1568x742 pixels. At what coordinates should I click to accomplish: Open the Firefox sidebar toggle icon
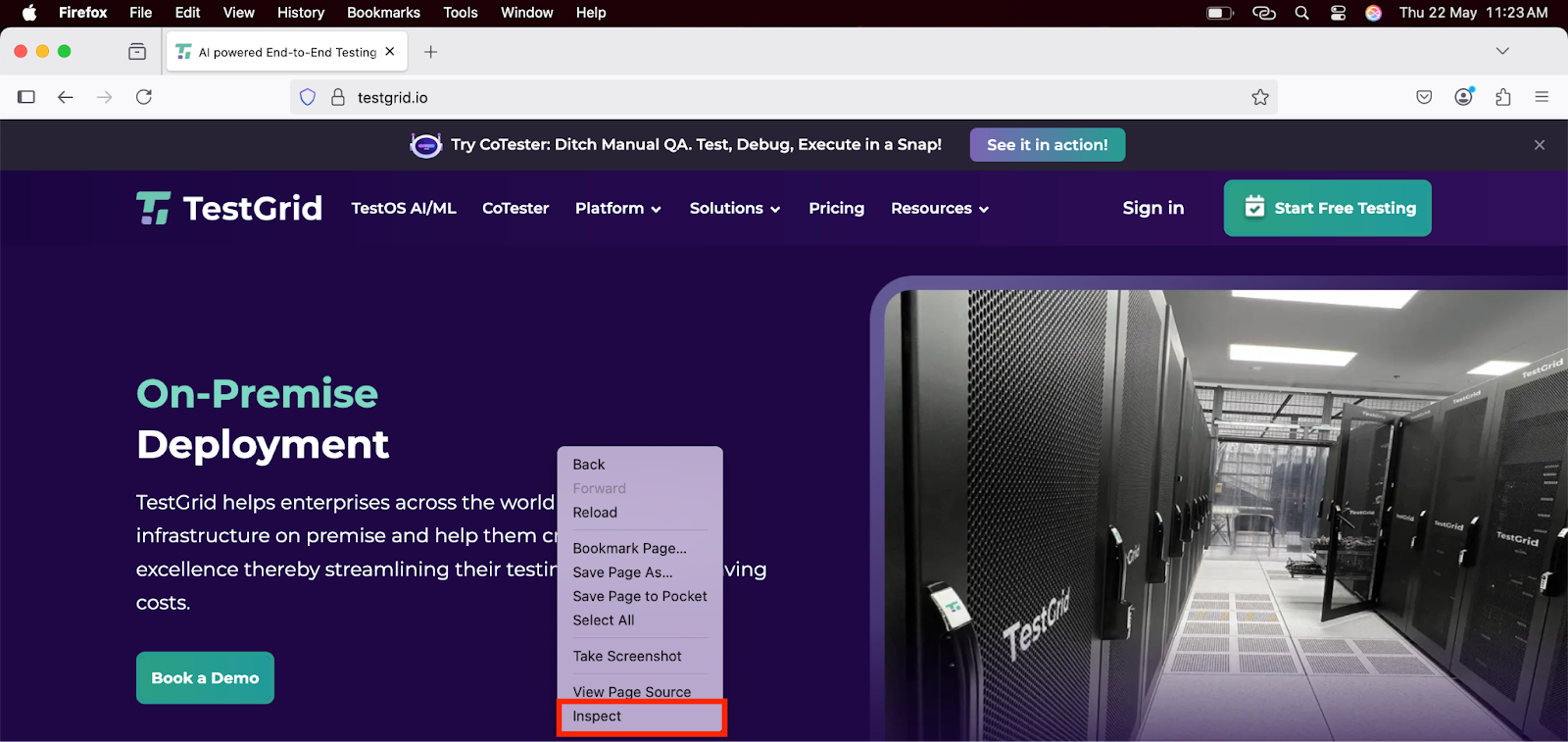coord(26,97)
